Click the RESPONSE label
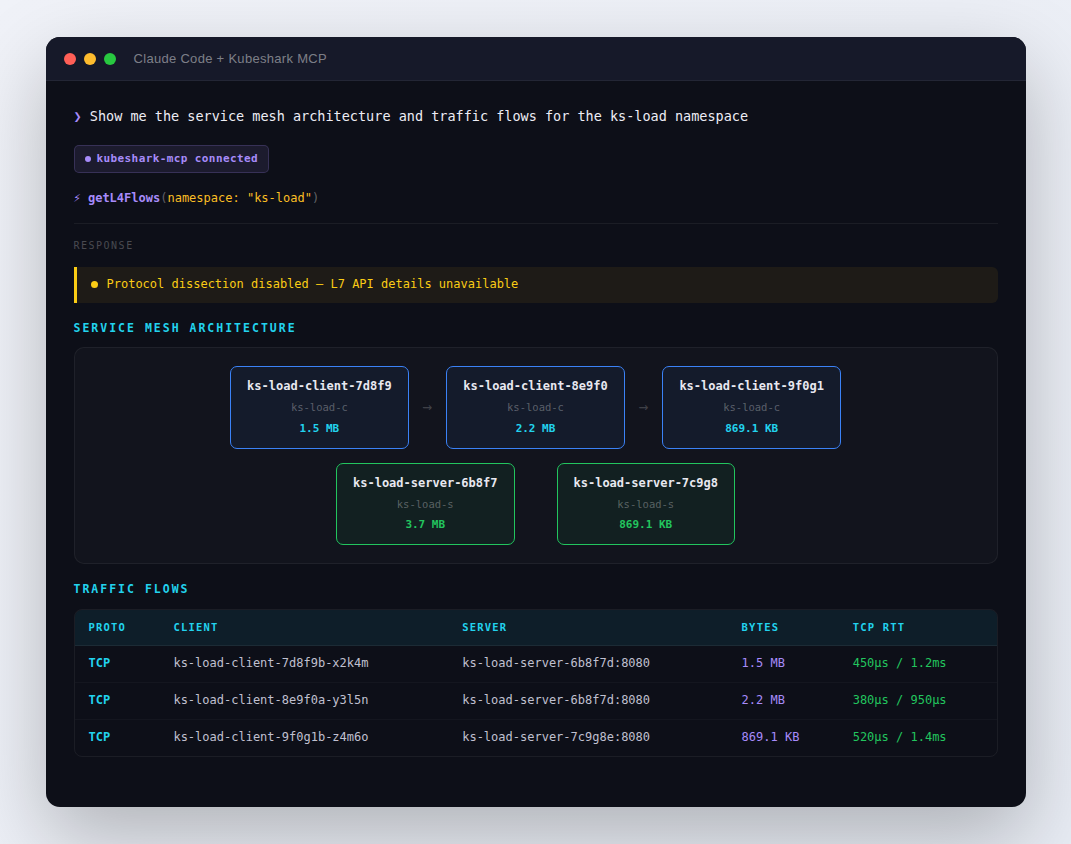Screen dimensions: 1071x844 [x=103, y=245]
